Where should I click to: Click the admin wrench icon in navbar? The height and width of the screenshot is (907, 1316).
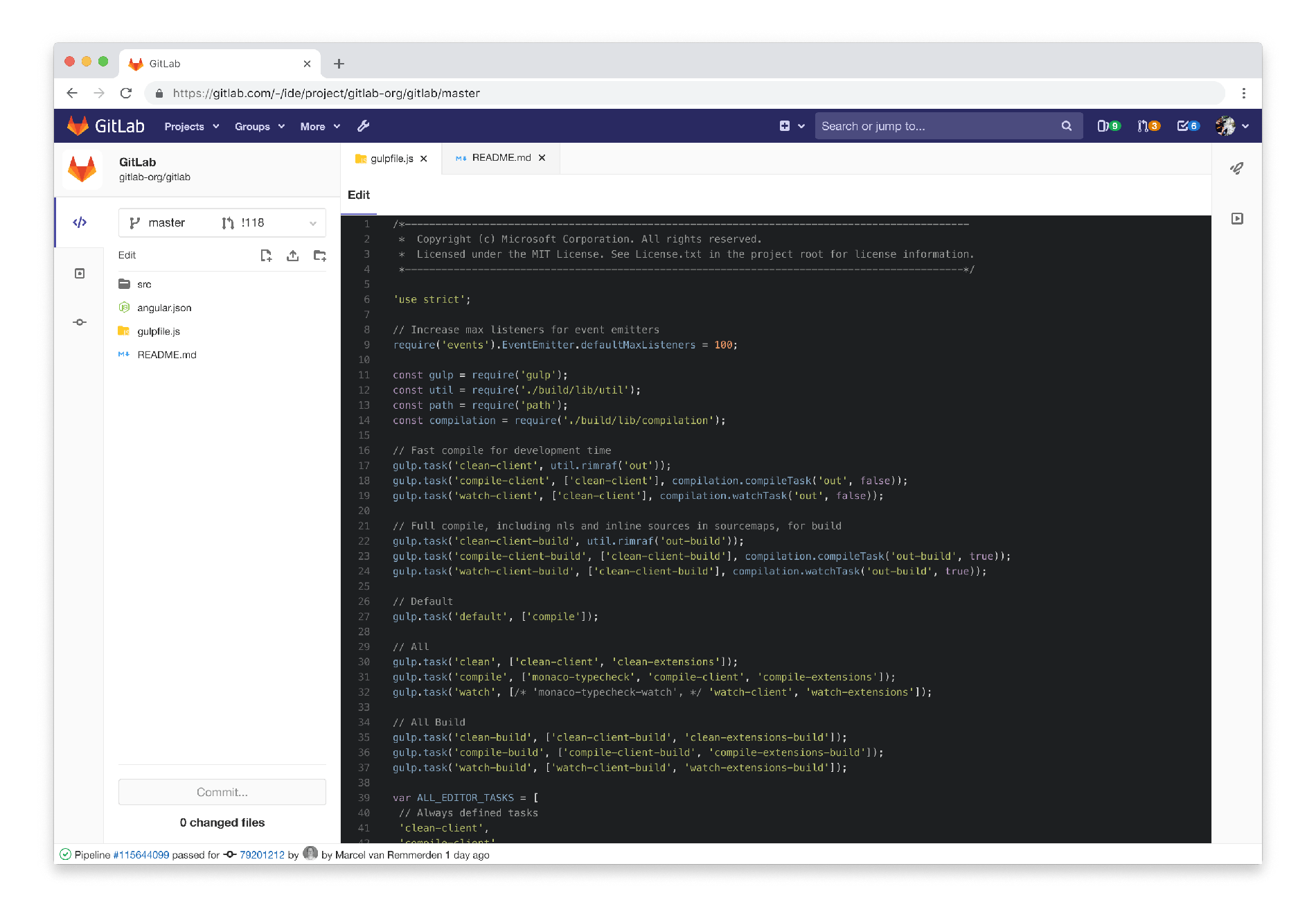click(363, 126)
